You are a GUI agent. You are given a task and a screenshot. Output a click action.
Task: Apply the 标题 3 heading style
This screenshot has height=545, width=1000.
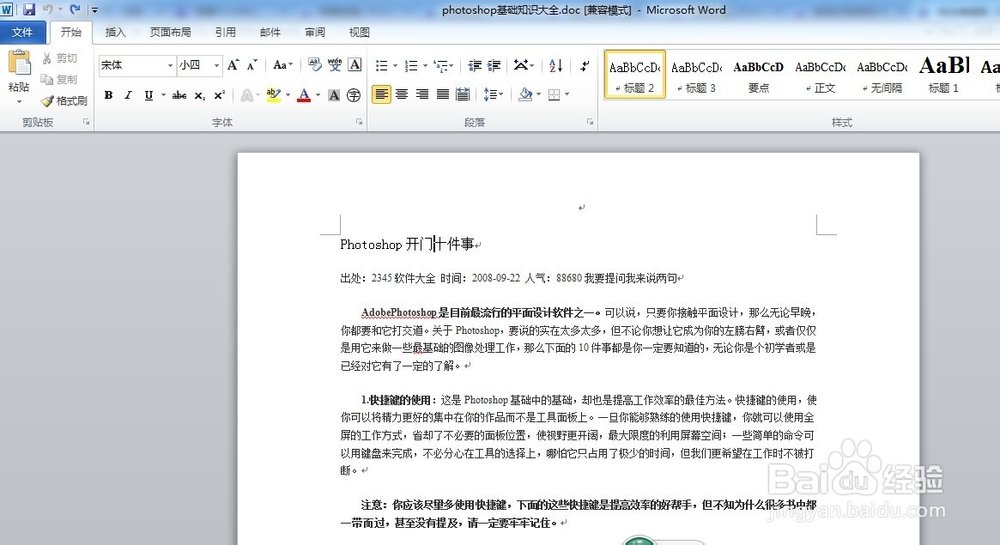696,75
